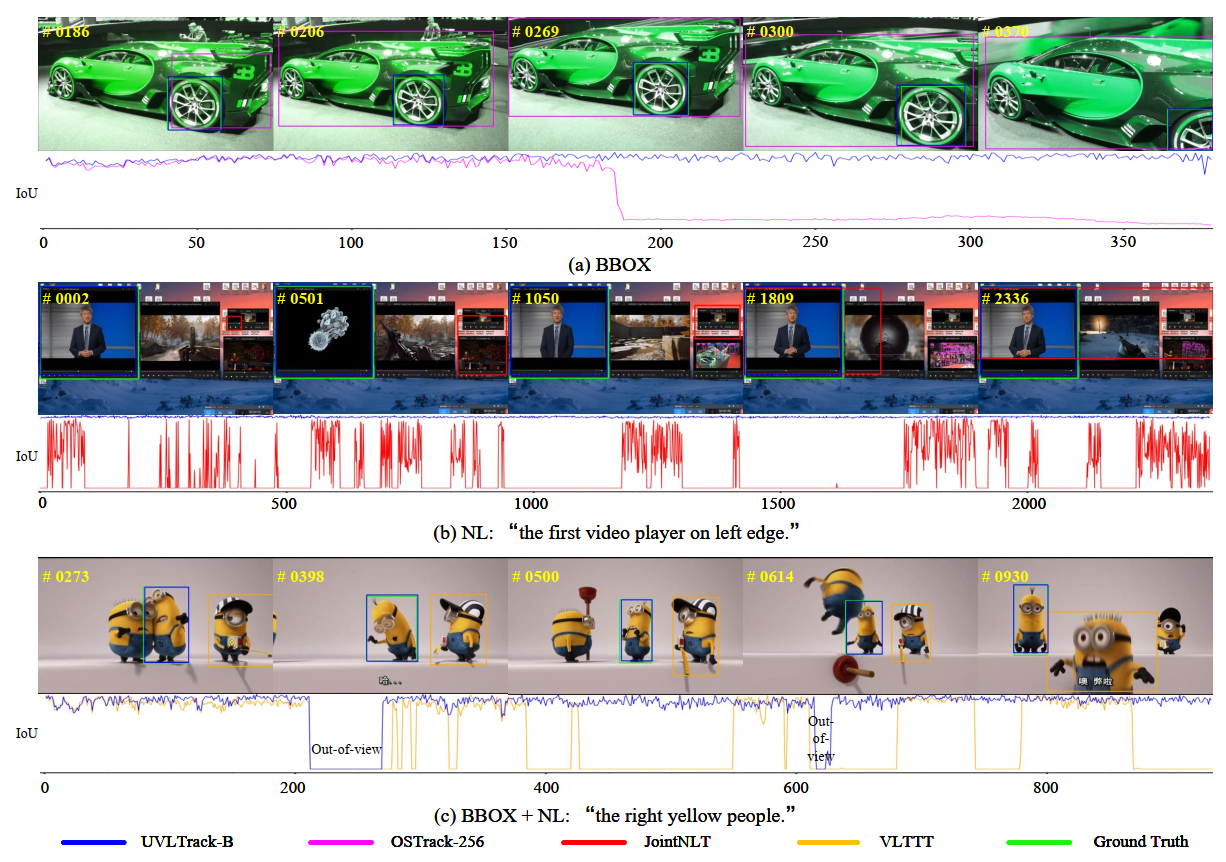Click the axis tick labeled 600
1226x862 pixels.
(x=797, y=787)
